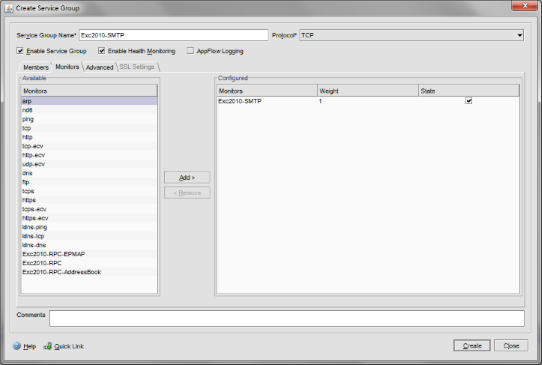The image size is (542, 365).
Task: Open the Protocol dropdown
Action: point(411,35)
